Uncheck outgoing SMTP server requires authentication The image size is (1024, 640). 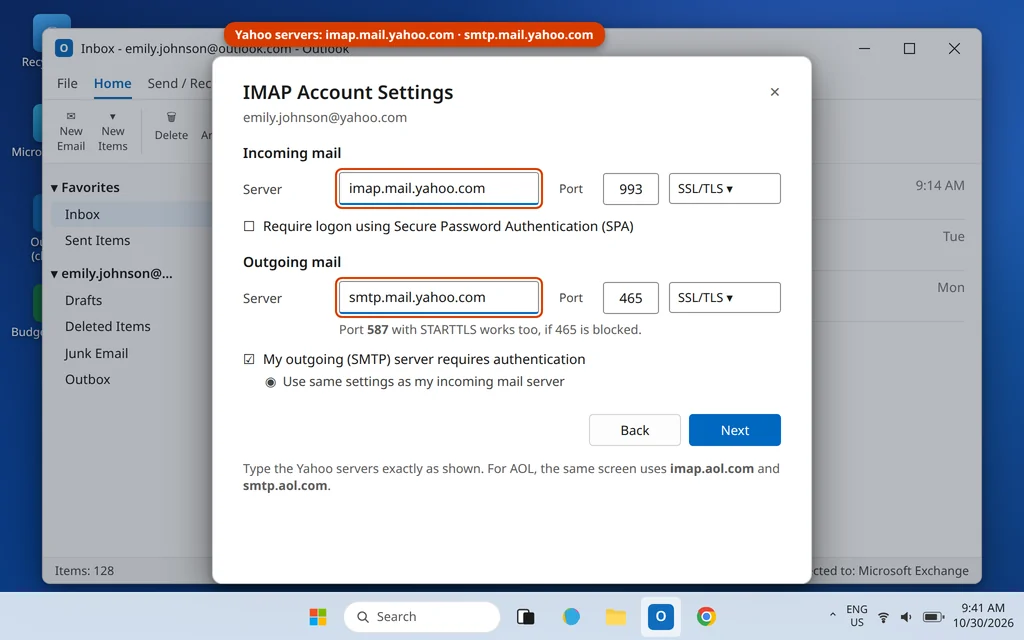click(x=249, y=359)
